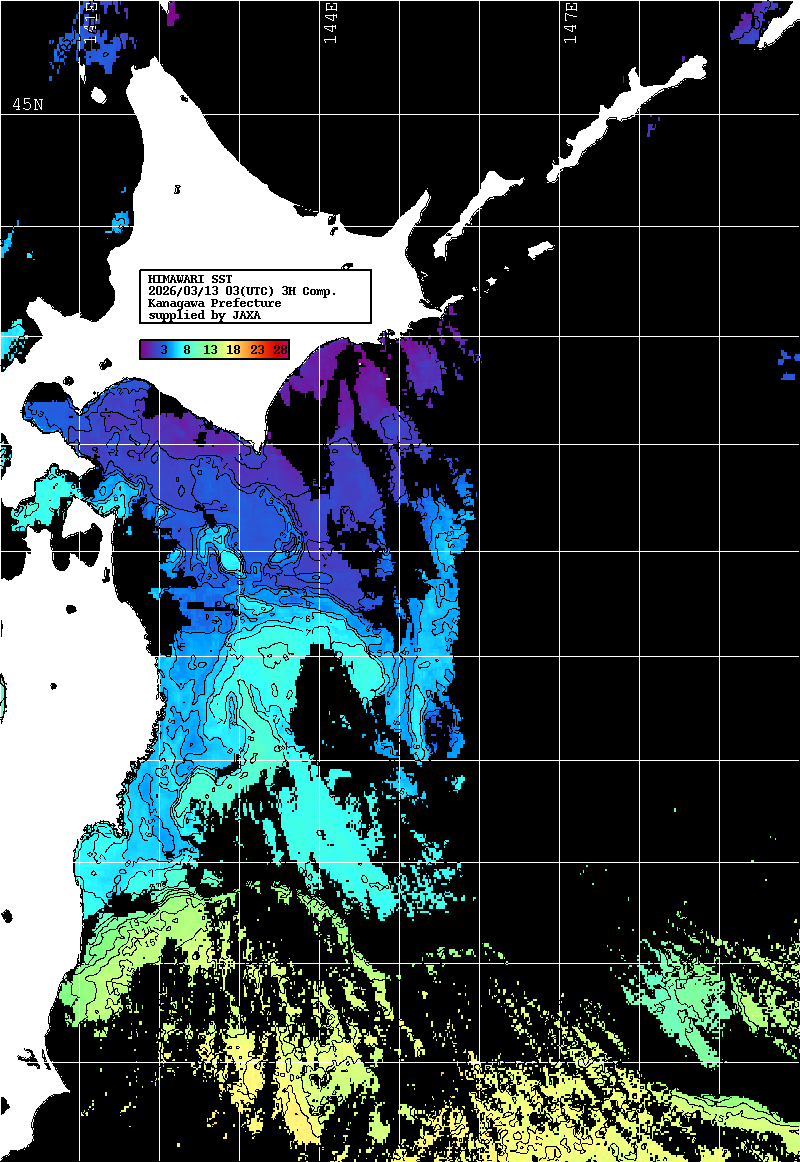Viewport: 800px width, 1162px height.
Task: Click the small white island off Hokkaido's eastern tip
Action: tap(540, 248)
